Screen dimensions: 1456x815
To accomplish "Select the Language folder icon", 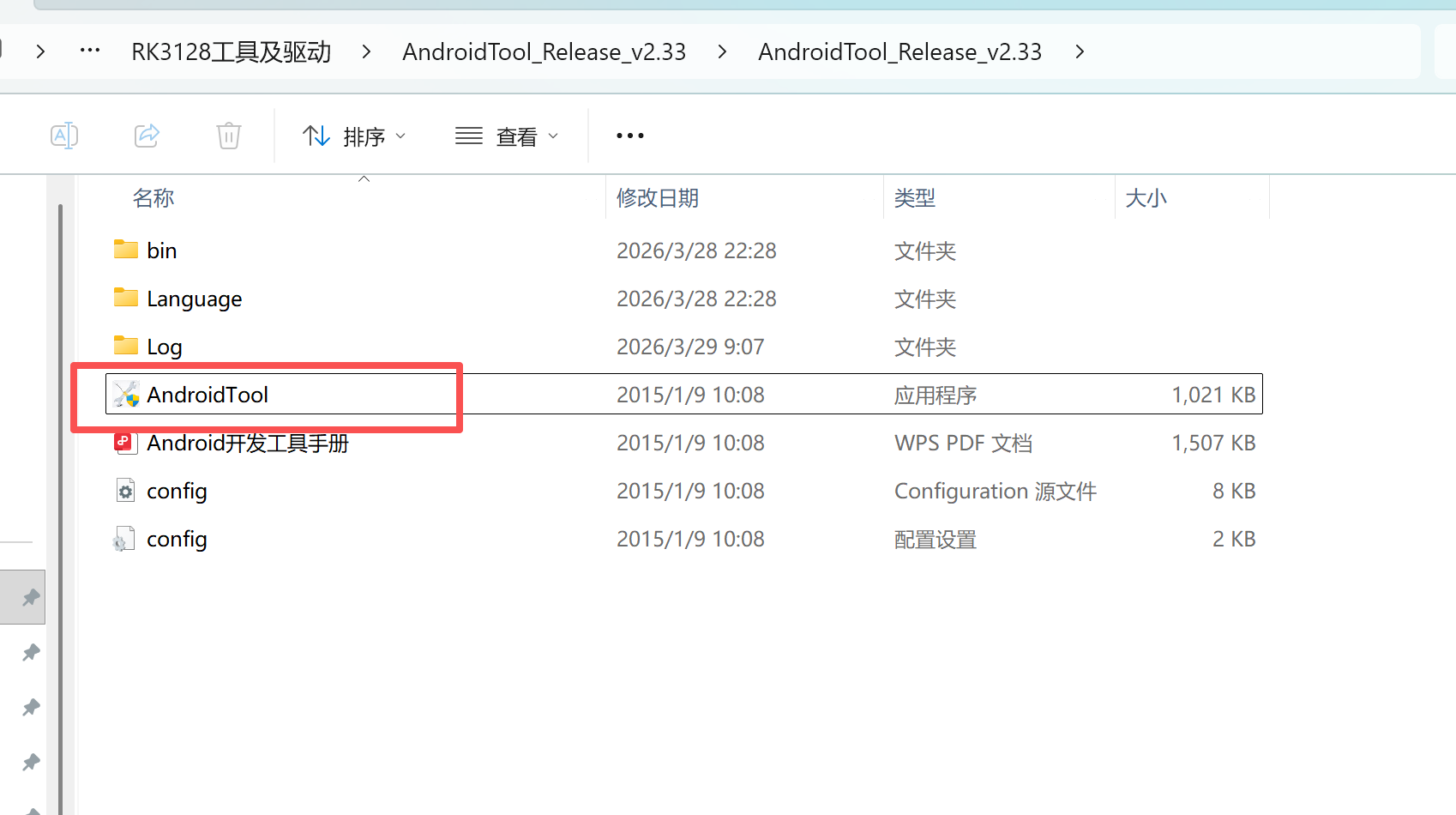I will 126,298.
